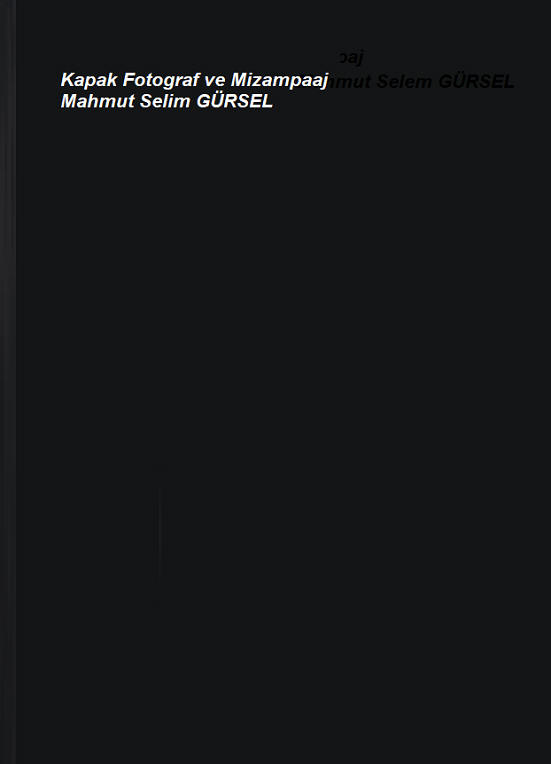The image size is (551, 764).
Task: Click the dark partial "aj" text fragment
Action: [x=351, y=58]
